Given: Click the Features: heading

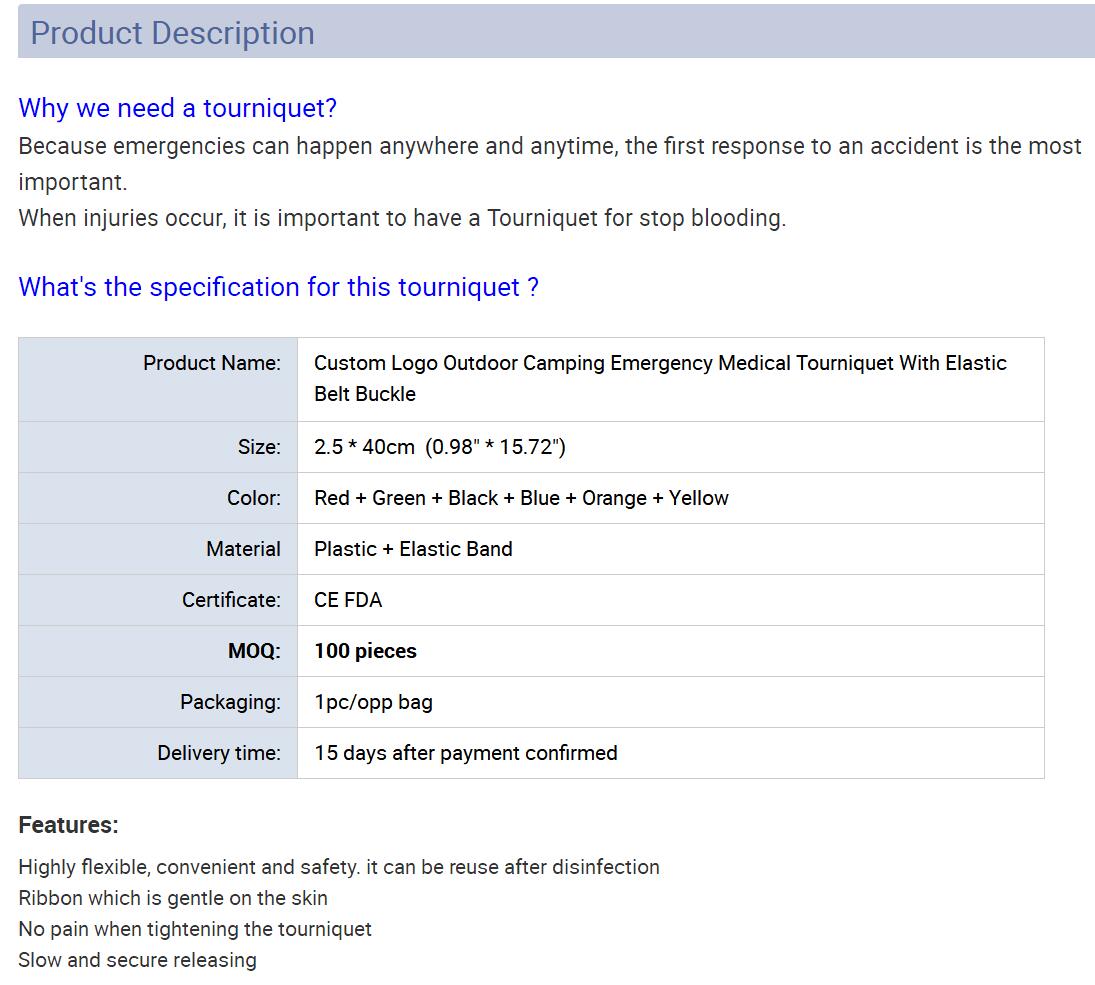Looking at the screenshot, I should (x=68, y=825).
